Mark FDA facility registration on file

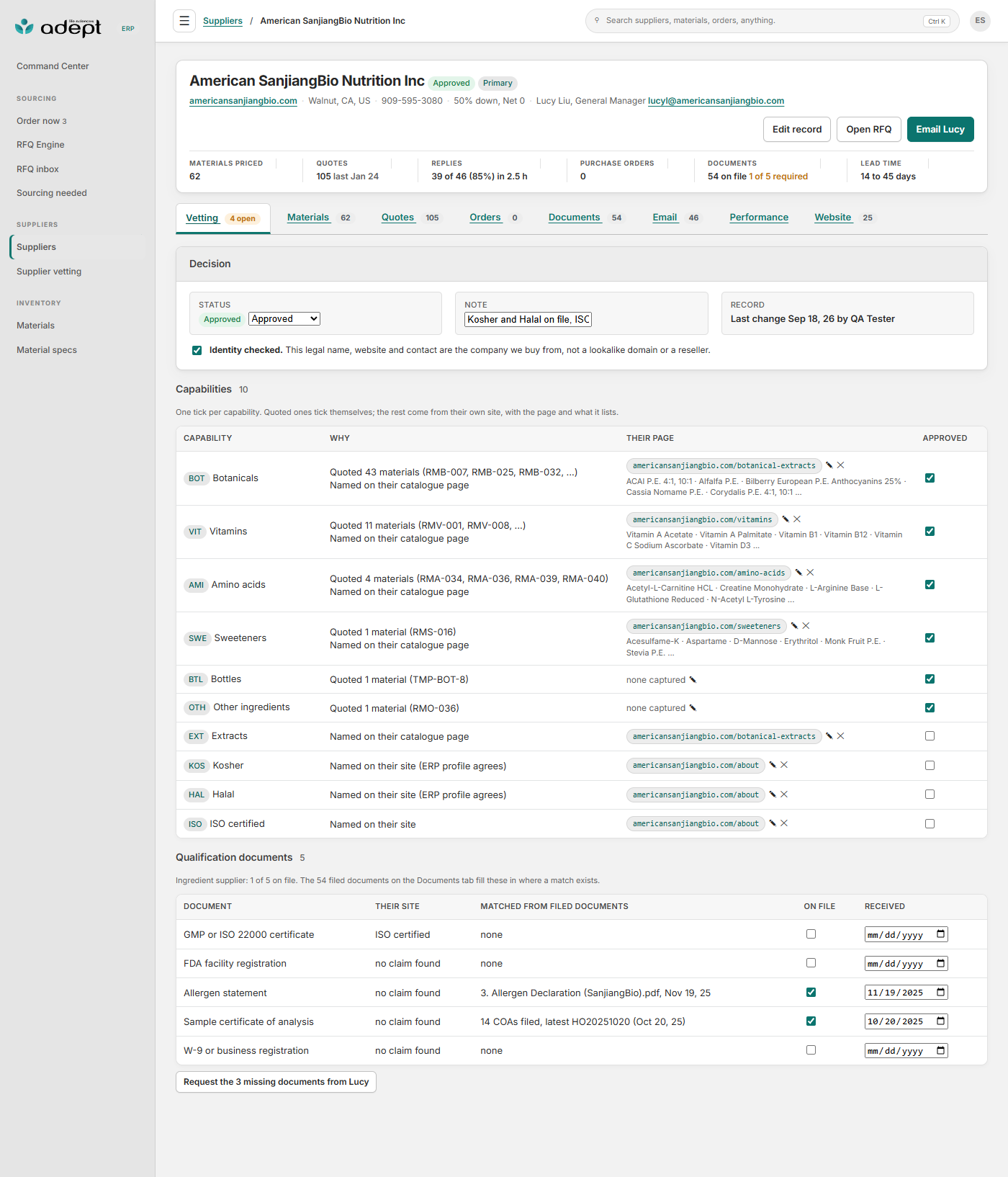click(x=811, y=963)
